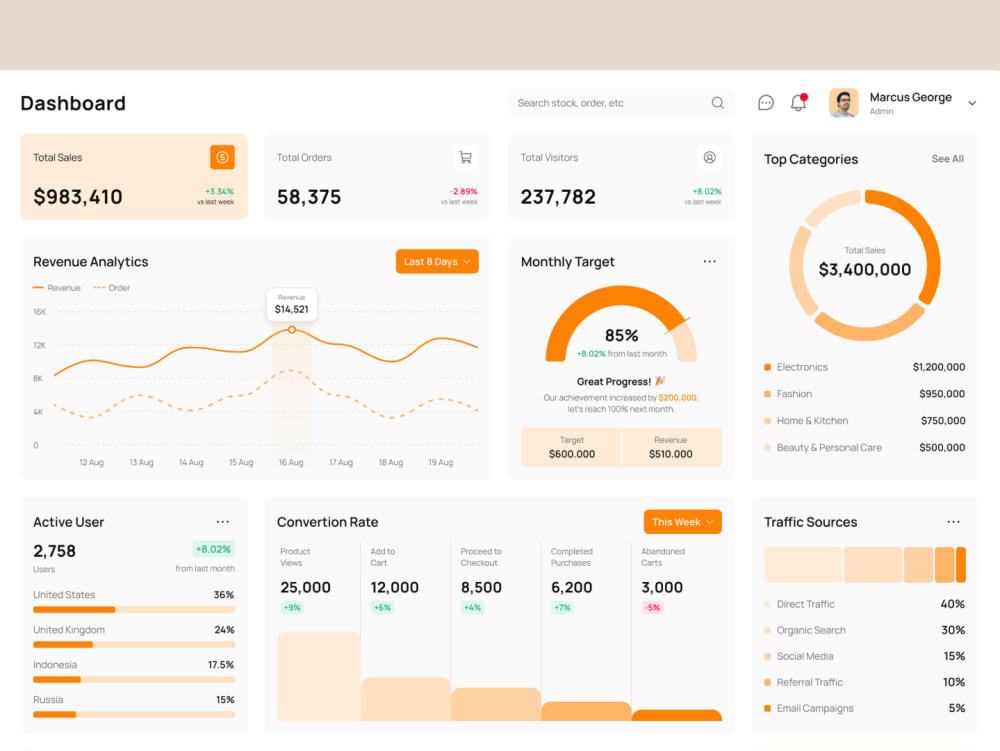1000x751 pixels.
Task: Open Monthly Target more options menu
Action: click(x=709, y=261)
